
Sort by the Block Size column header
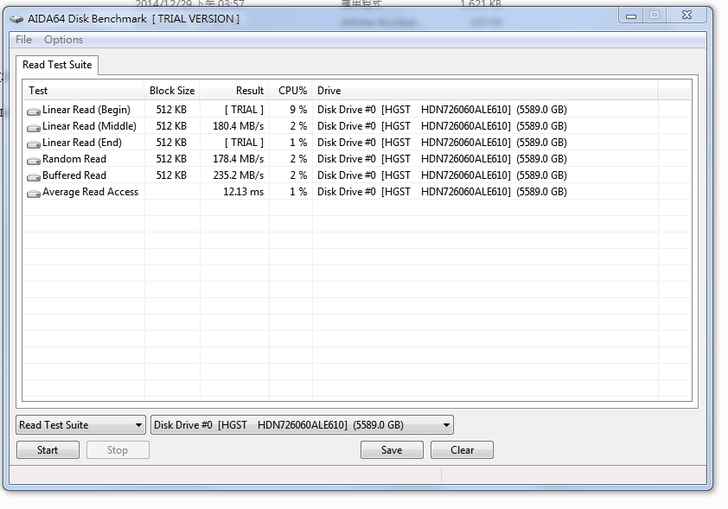(172, 91)
